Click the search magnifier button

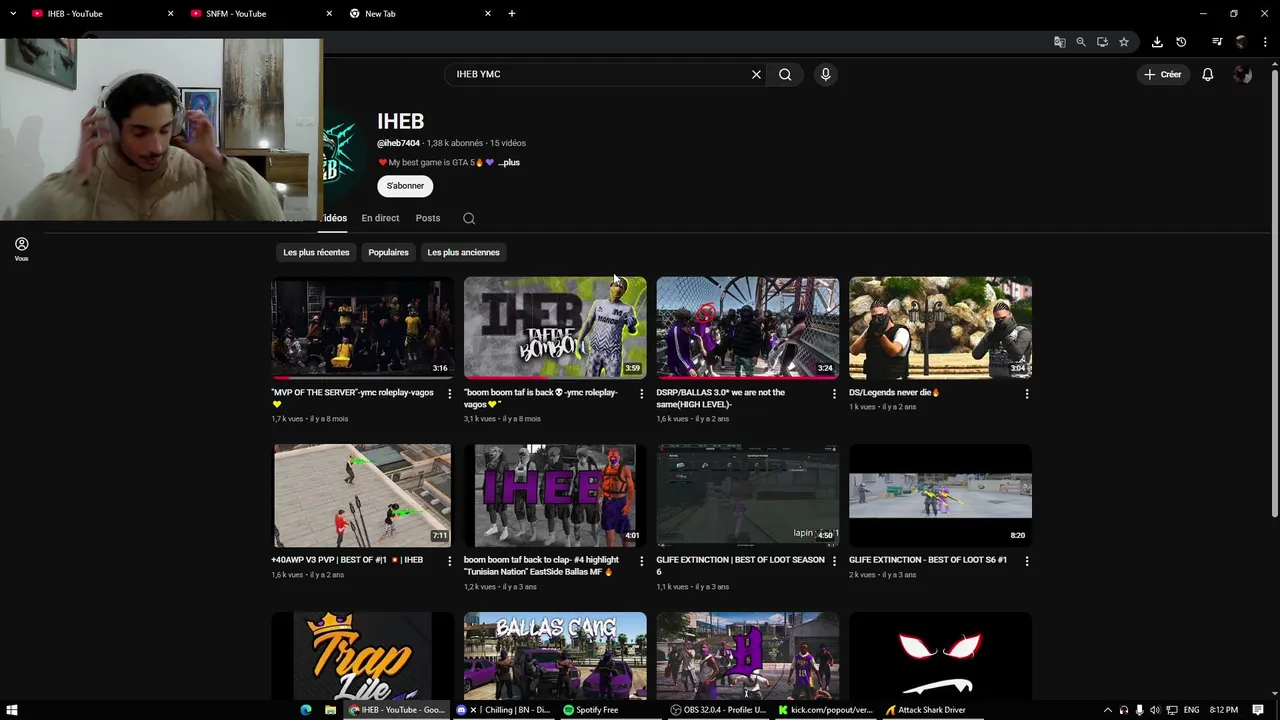pyautogui.click(x=785, y=74)
